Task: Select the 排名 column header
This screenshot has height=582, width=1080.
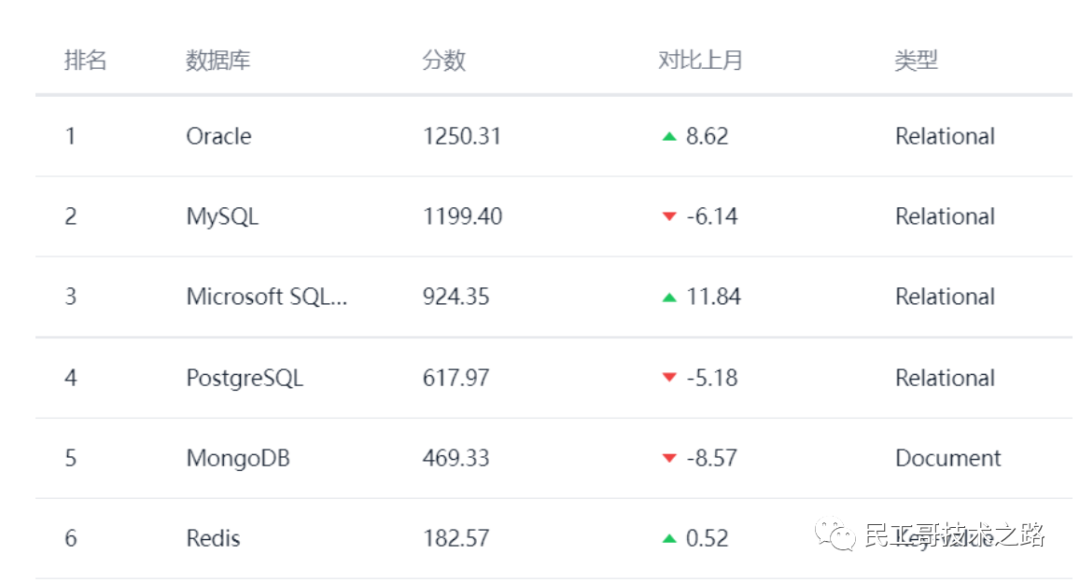Action: (x=86, y=60)
